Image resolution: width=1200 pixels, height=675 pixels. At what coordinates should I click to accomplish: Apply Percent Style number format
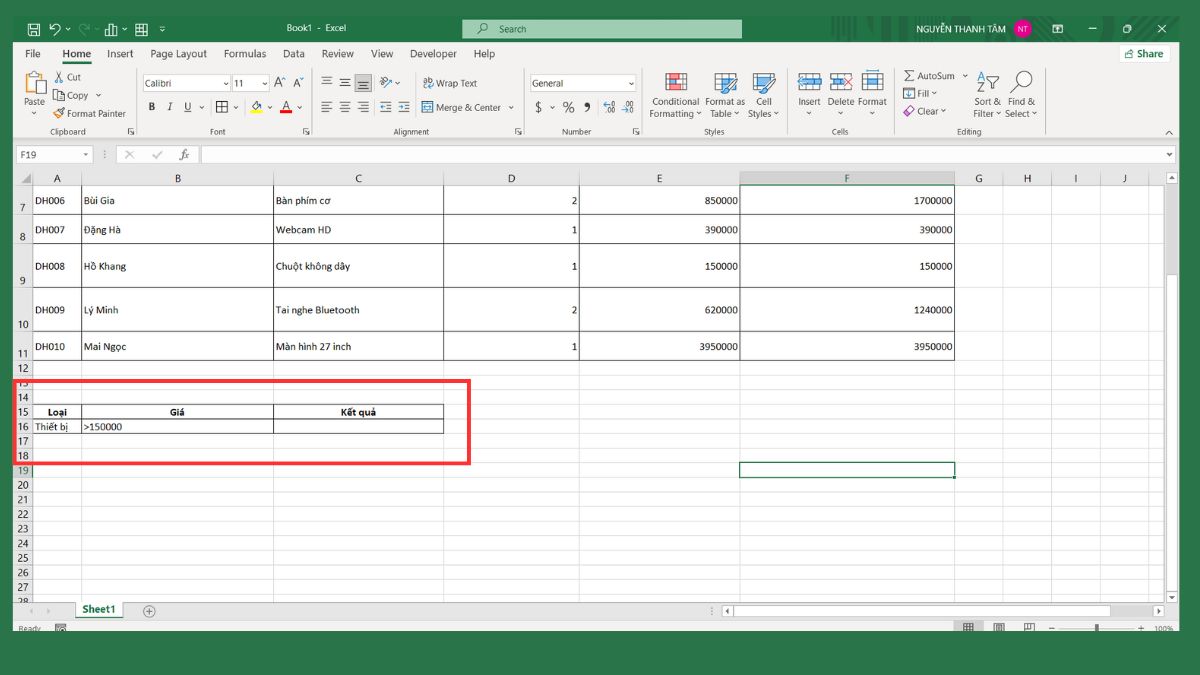tap(568, 106)
